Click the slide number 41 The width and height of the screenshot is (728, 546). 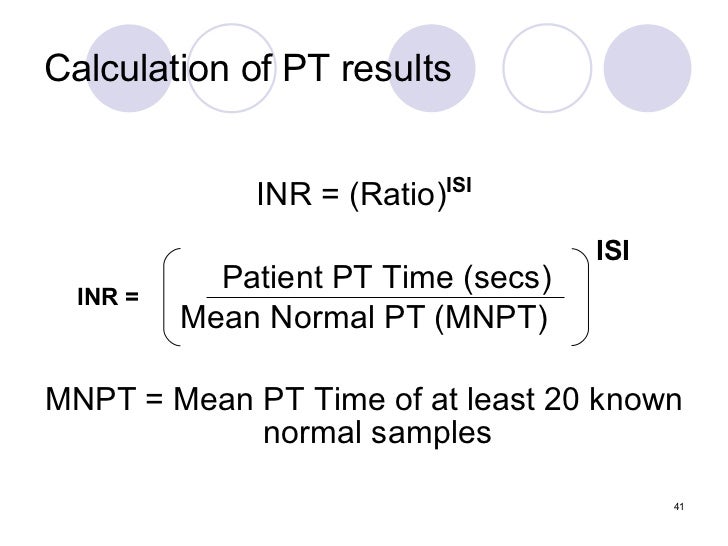[679, 505]
